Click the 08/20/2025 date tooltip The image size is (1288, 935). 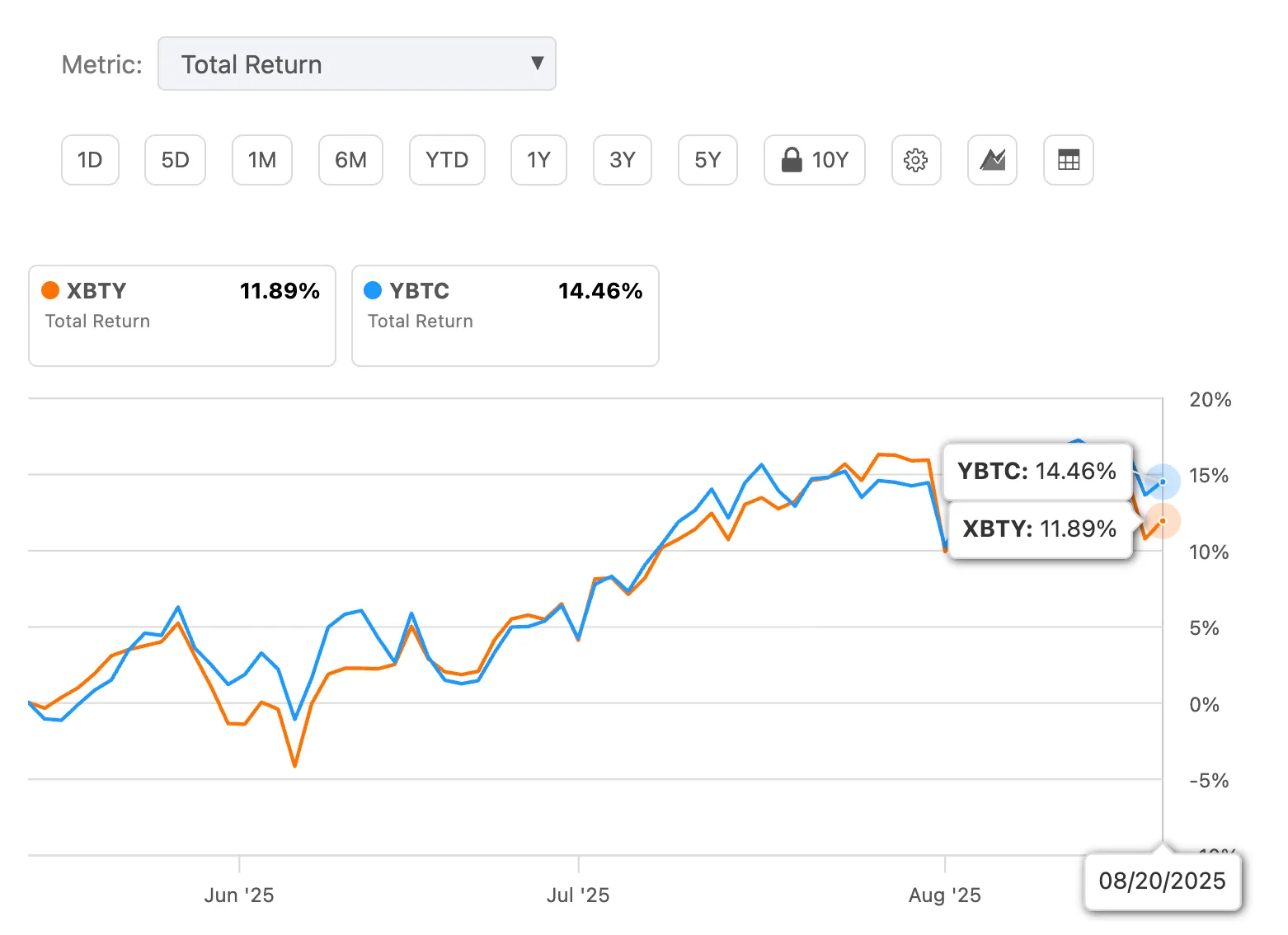[1162, 881]
